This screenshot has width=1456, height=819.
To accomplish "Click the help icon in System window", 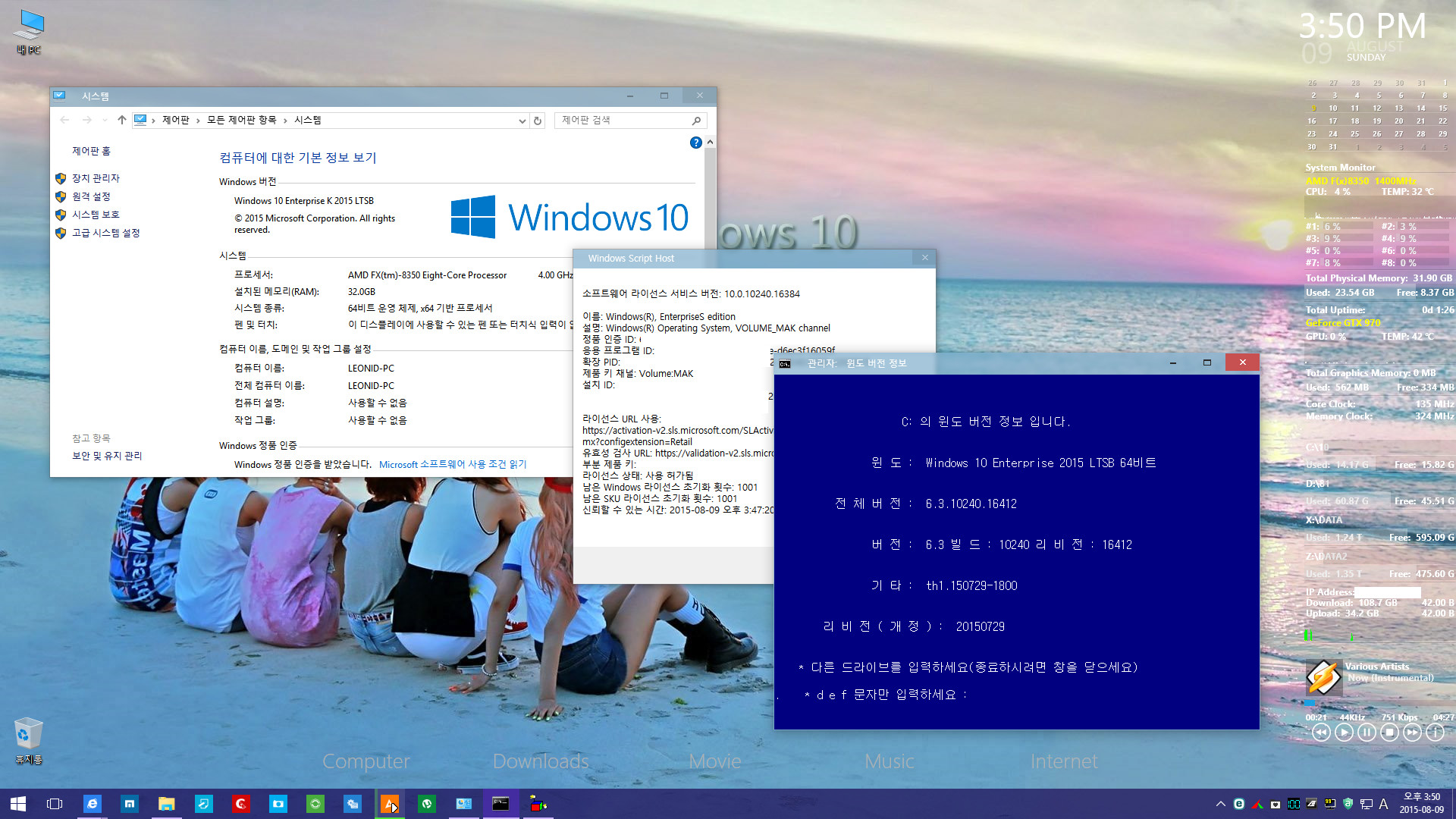I will pos(695,143).
